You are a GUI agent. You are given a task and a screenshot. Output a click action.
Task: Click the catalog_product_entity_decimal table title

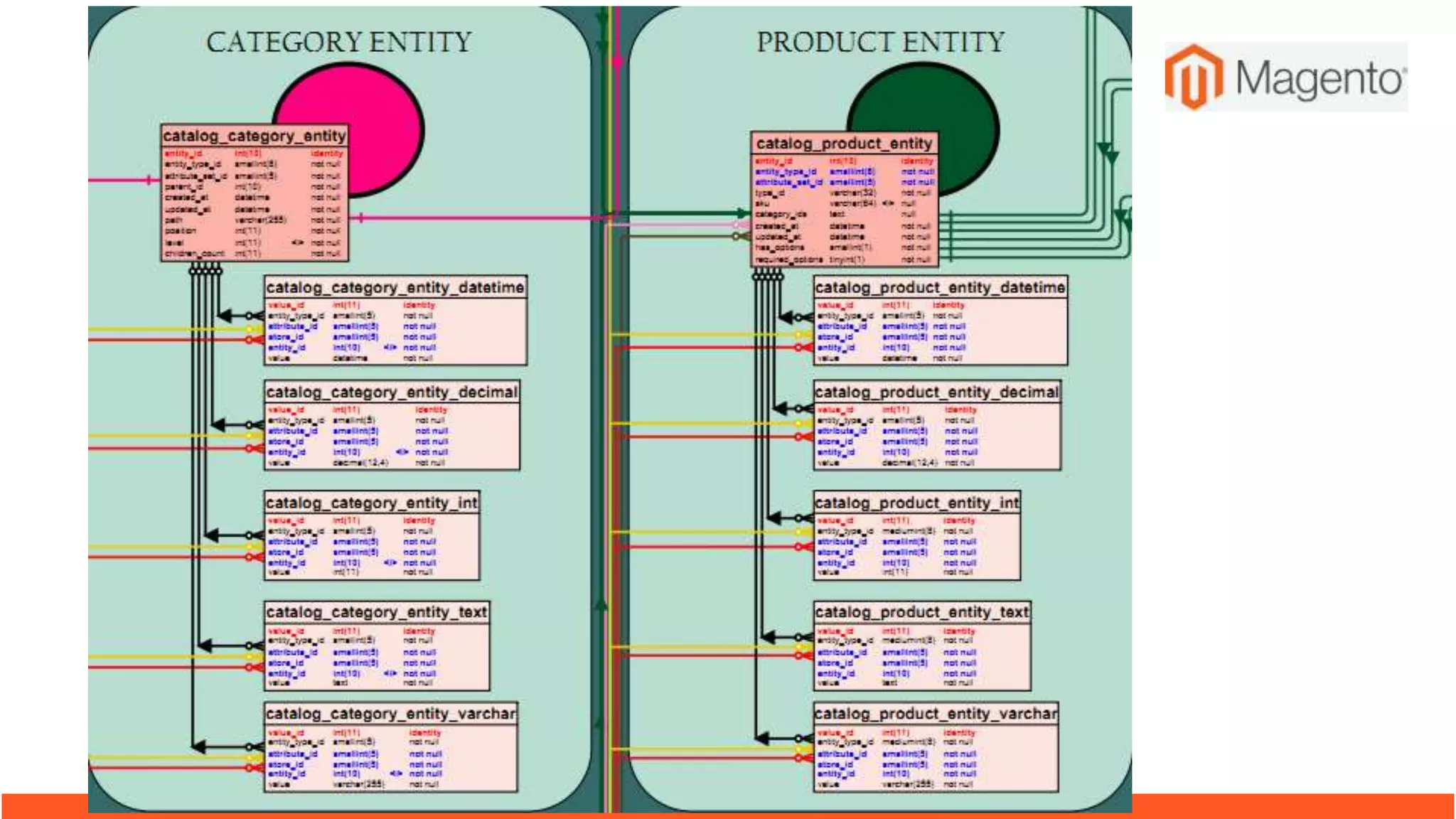click(x=936, y=392)
